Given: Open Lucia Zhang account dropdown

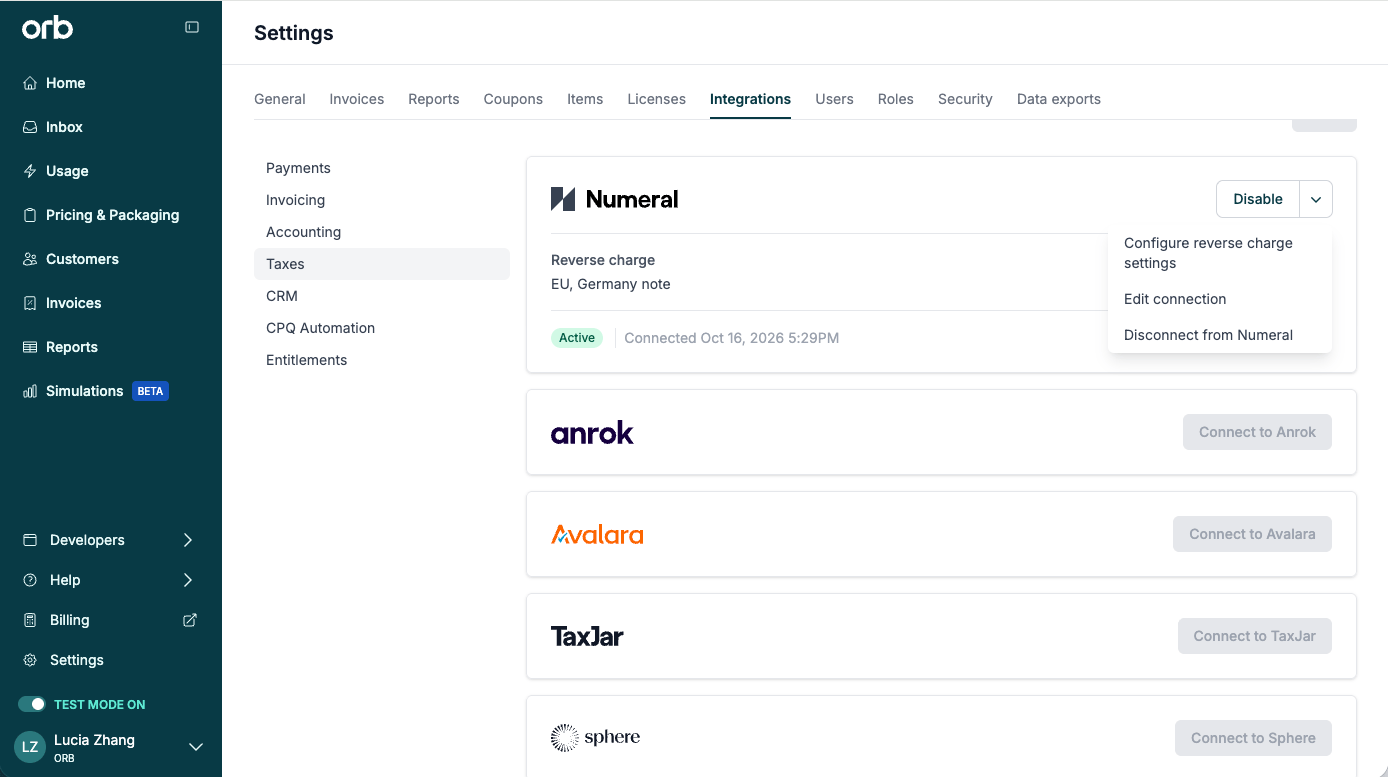Looking at the screenshot, I should coord(196,747).
